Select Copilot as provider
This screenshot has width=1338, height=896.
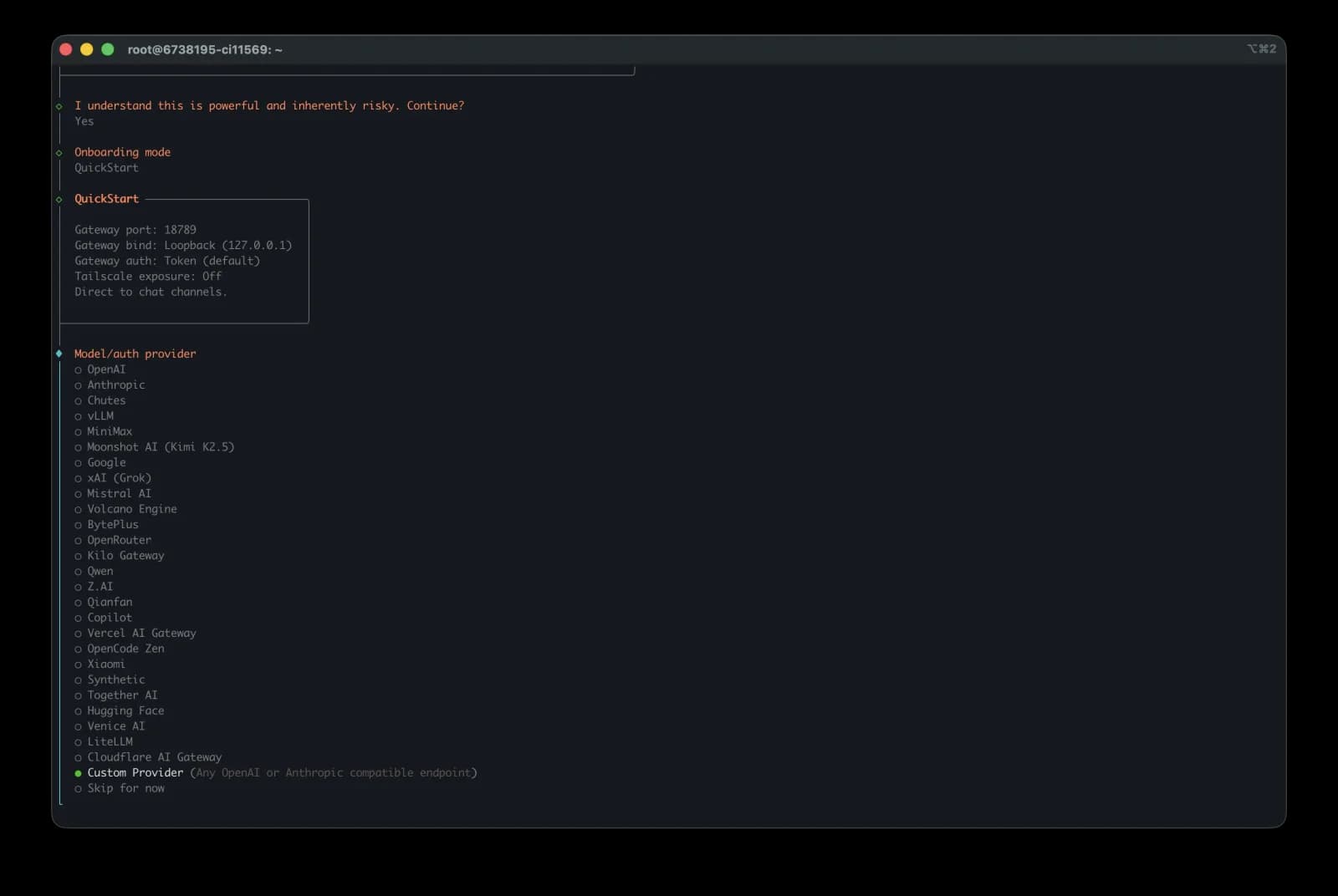point(103,618)
